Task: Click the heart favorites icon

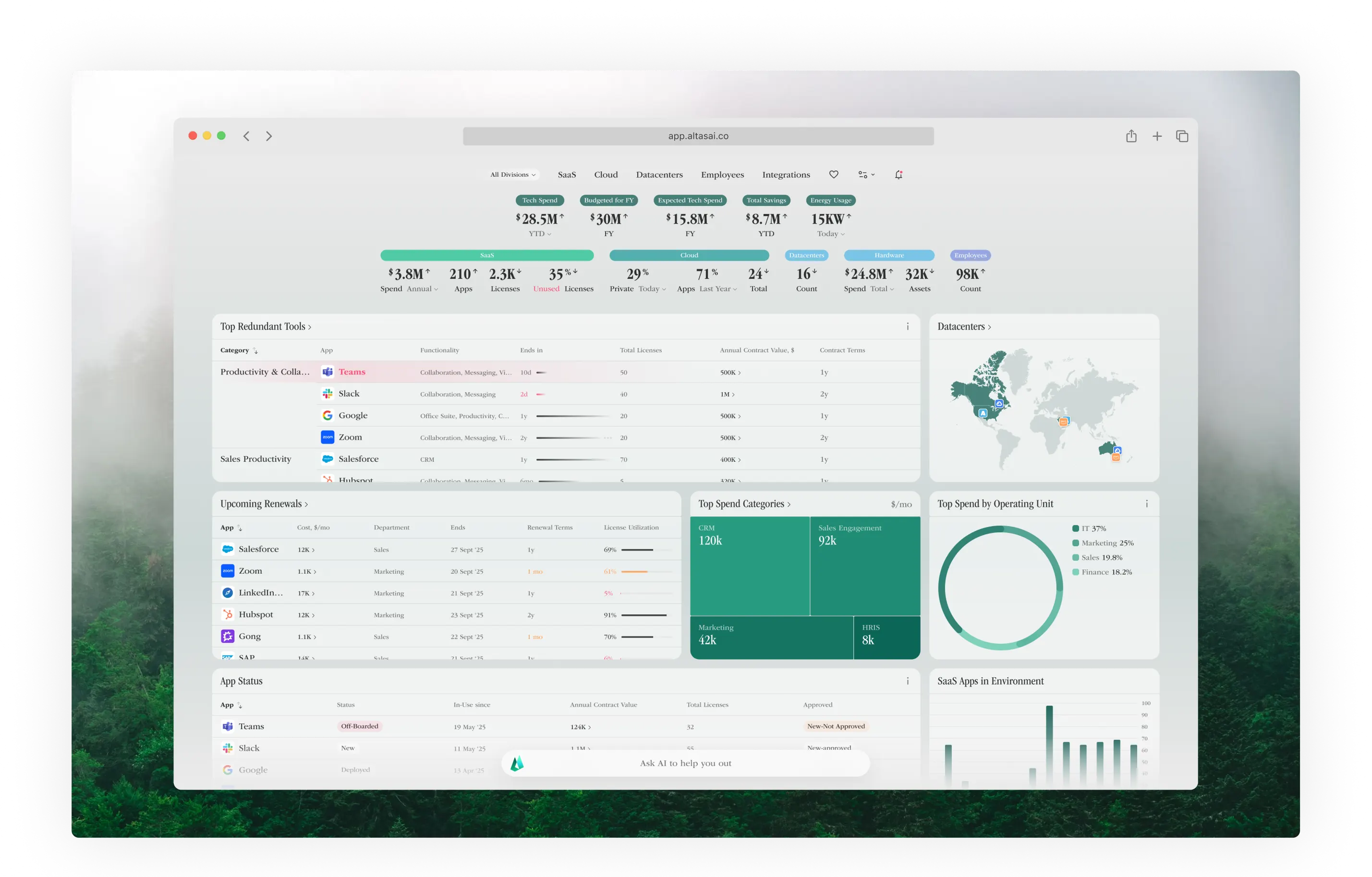Action: 834,174
